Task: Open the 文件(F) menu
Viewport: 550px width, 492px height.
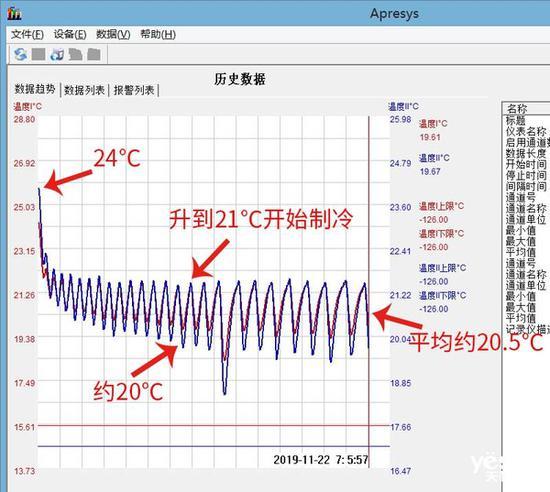Action: tap(27, 34)
